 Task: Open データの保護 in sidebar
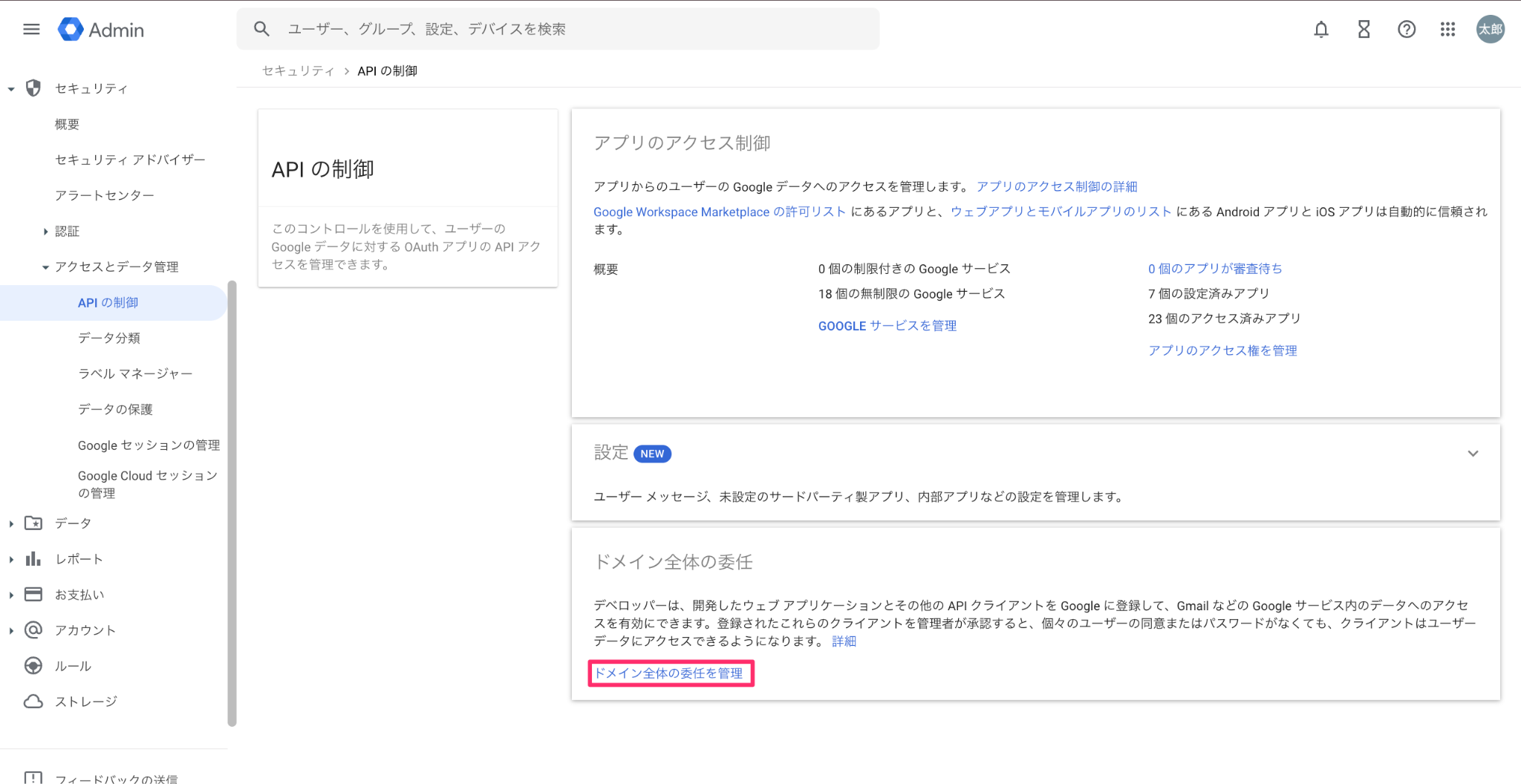[115, 409]
